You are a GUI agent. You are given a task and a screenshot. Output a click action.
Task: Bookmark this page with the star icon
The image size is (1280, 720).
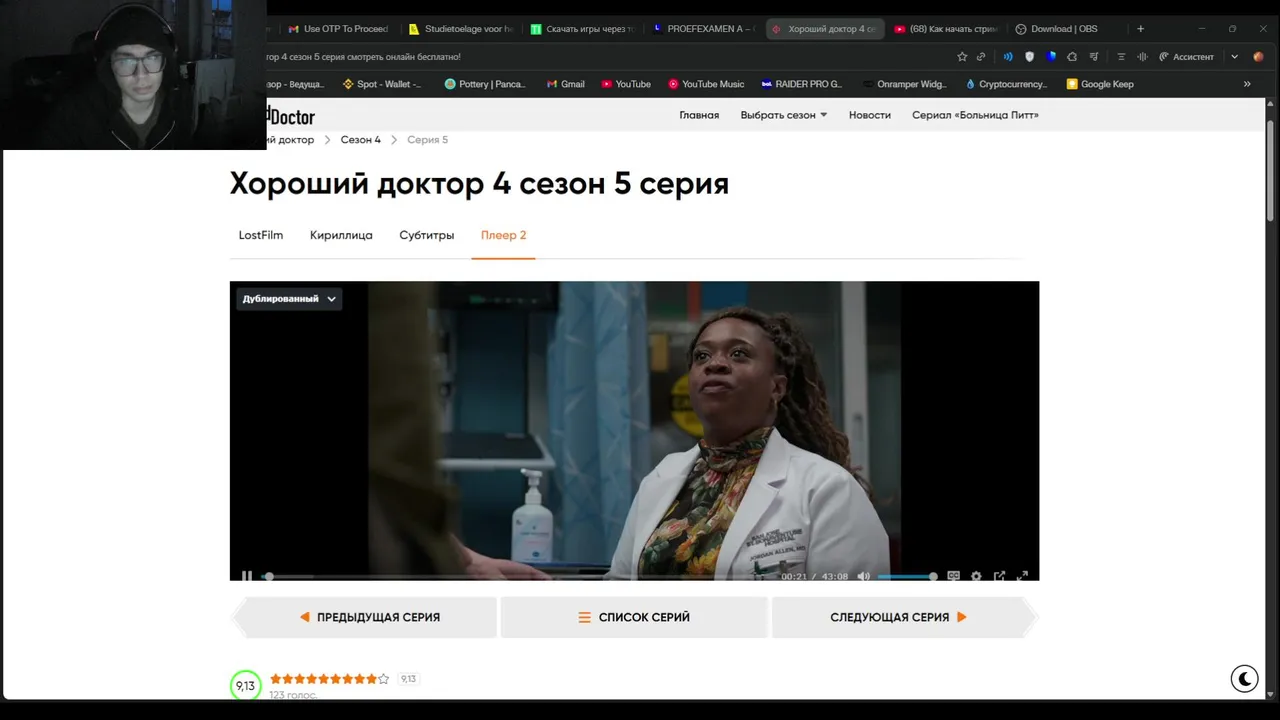tap(962, 57)
